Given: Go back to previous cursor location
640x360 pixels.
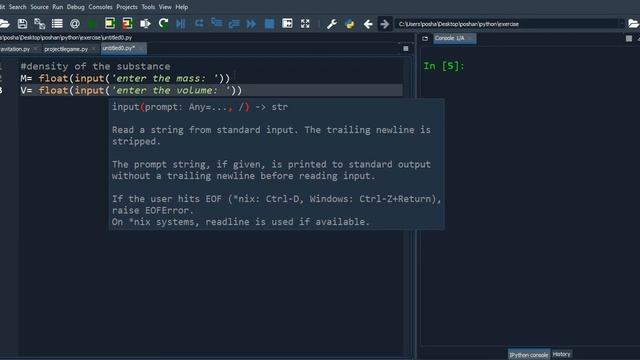Looking at the screenshot, I should pos(368,24).
